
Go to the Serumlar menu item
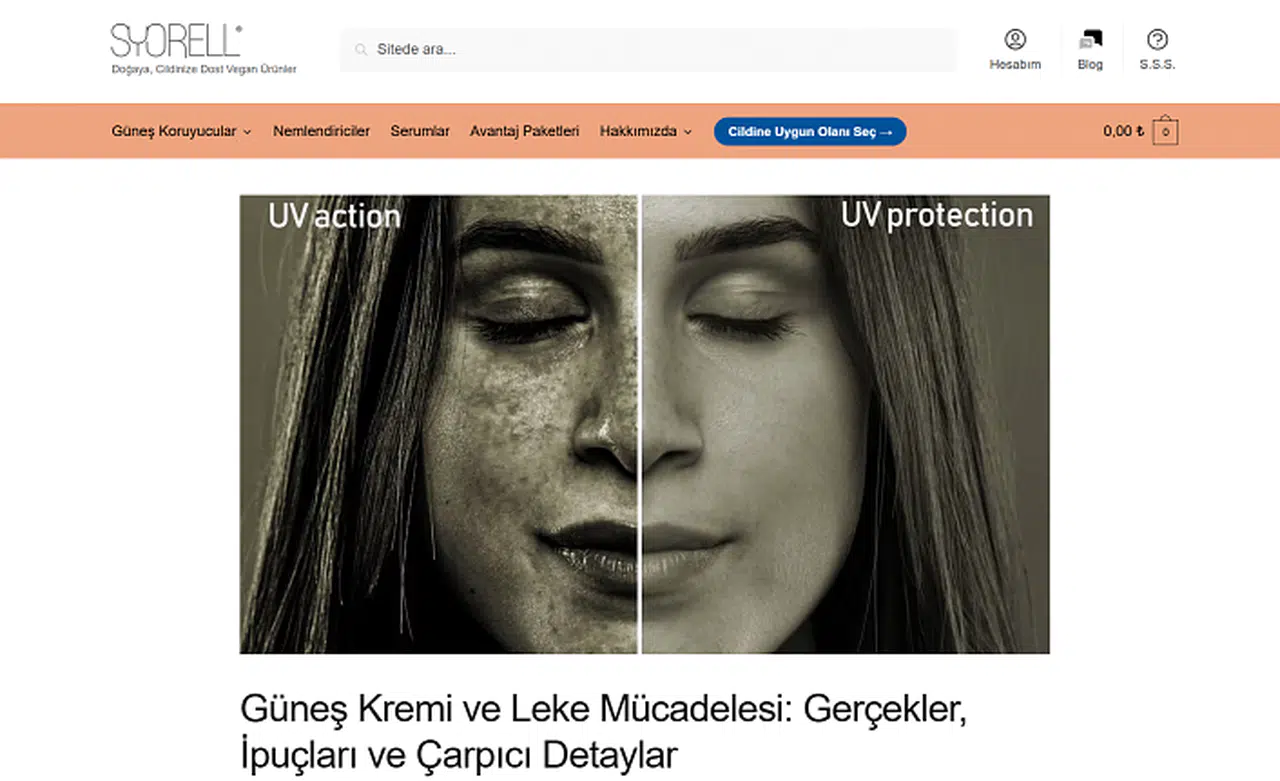(x=420, y=131)
